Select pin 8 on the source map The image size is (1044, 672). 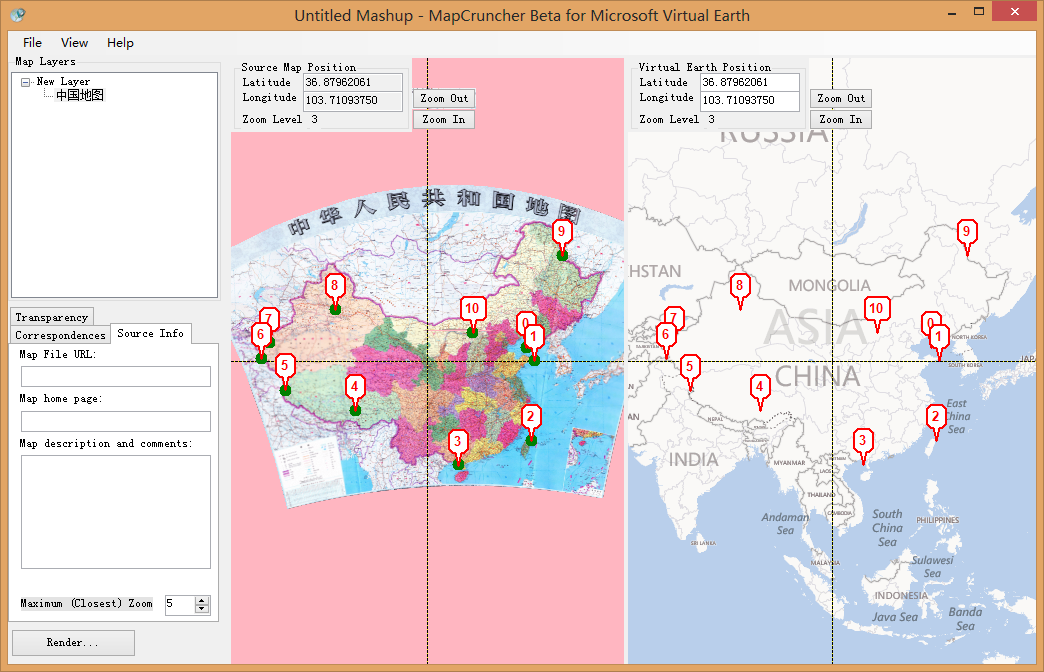click(x=334, y=286)
